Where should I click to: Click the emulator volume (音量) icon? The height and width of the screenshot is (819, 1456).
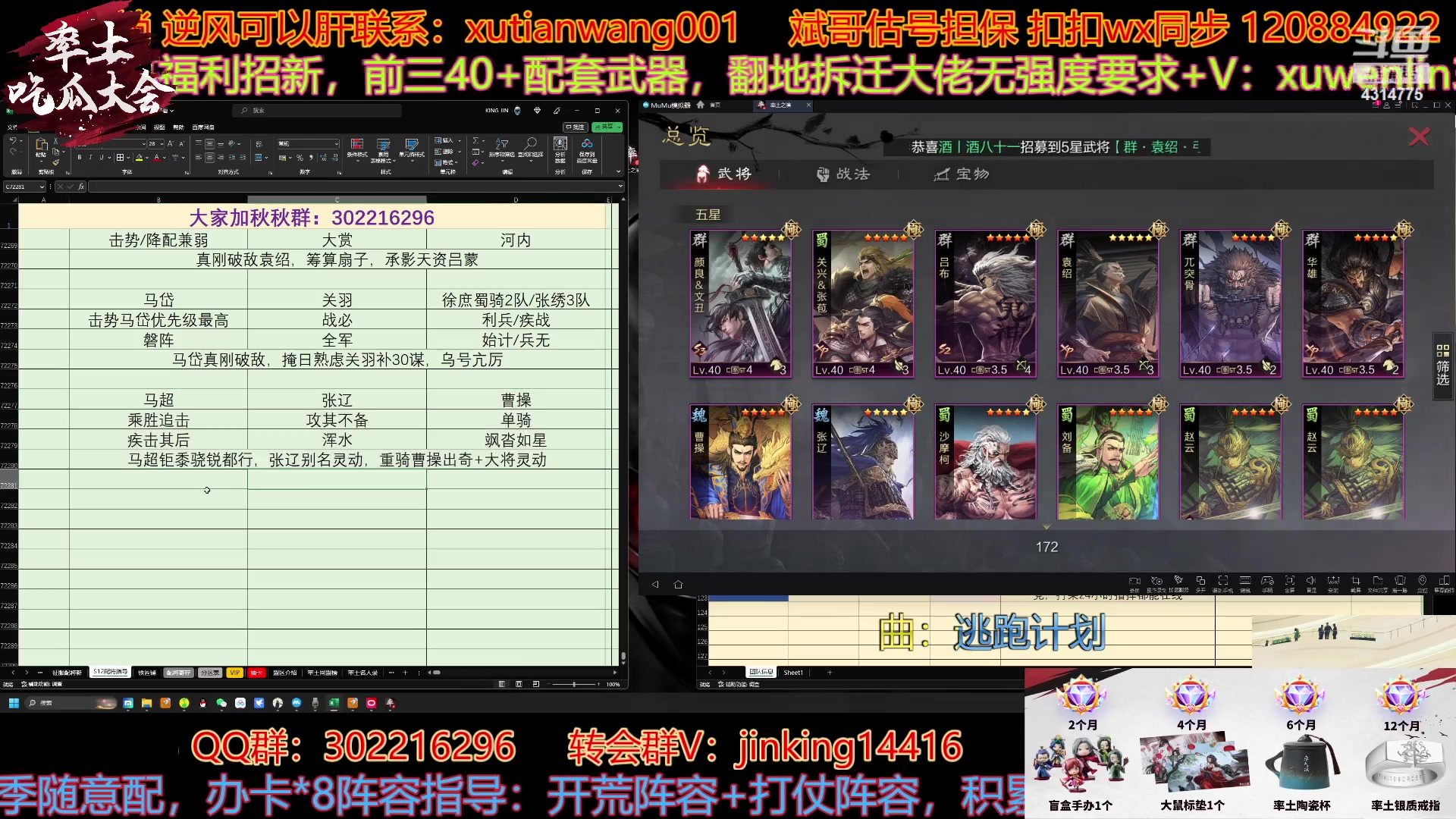tap(1311, 580)
